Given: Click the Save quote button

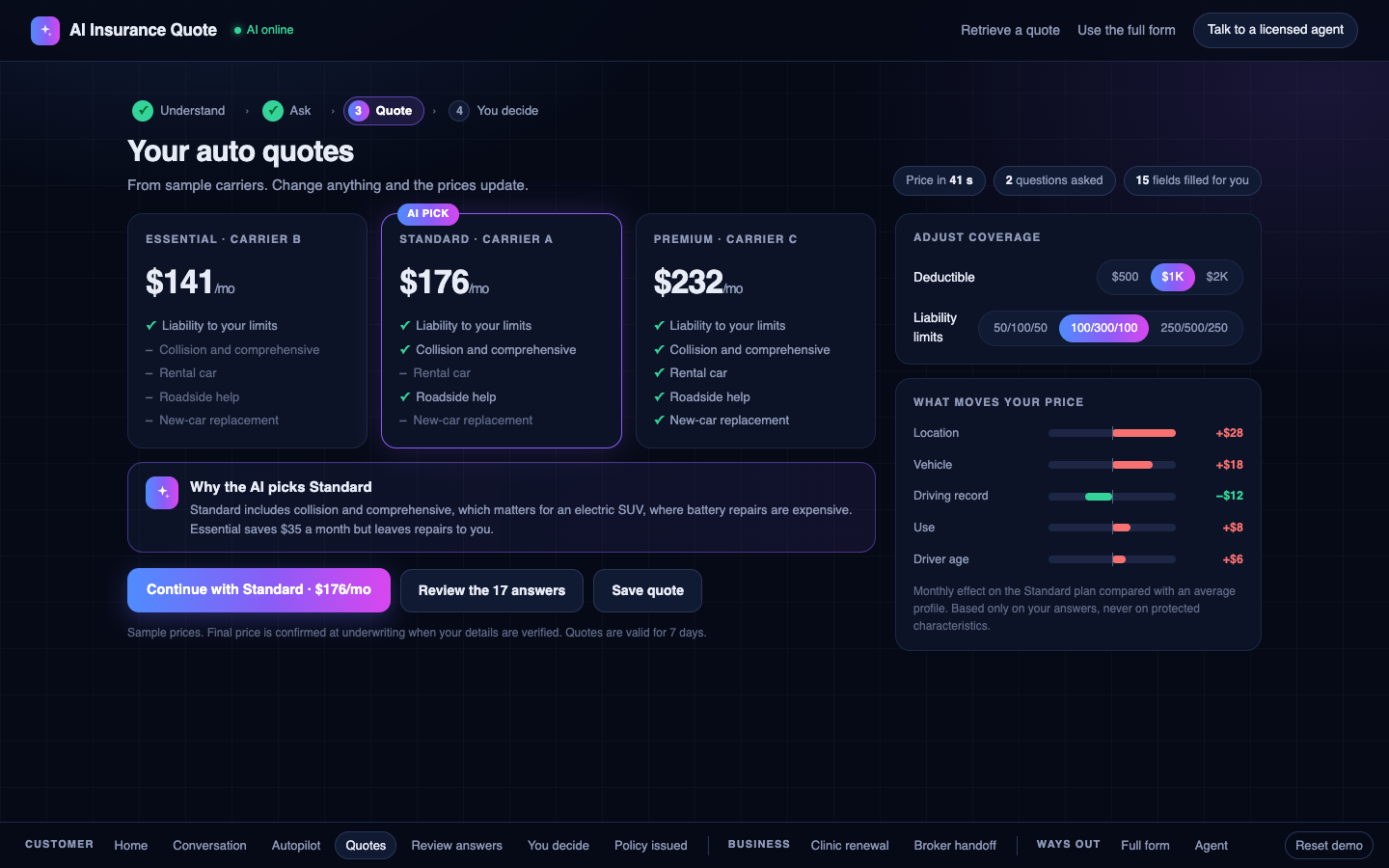Looking at the screenshot, I should (x=647, y=590).
